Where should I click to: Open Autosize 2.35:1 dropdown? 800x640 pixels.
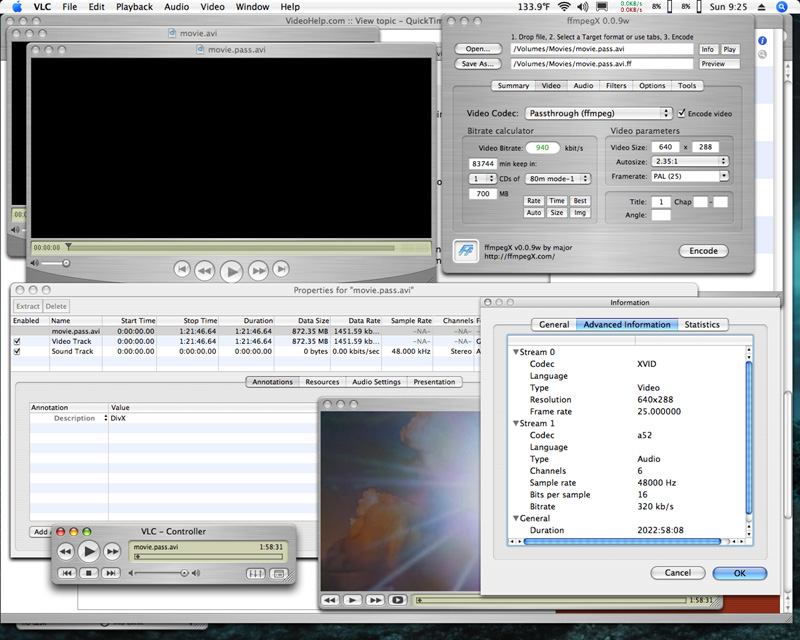click(x=690, y=161)
